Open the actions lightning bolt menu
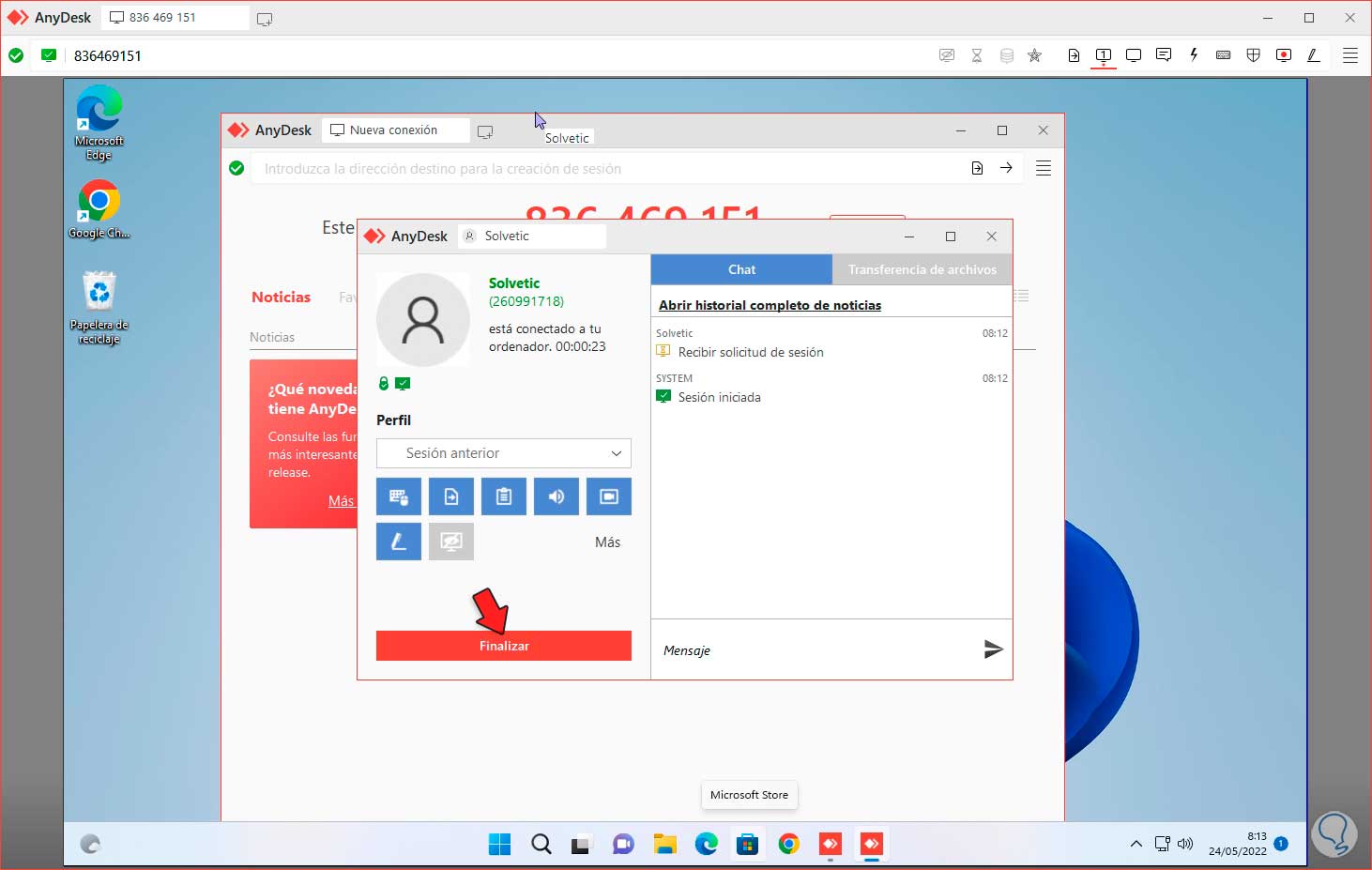This screenshot has width=1372, height=870. click(1194, 55)
